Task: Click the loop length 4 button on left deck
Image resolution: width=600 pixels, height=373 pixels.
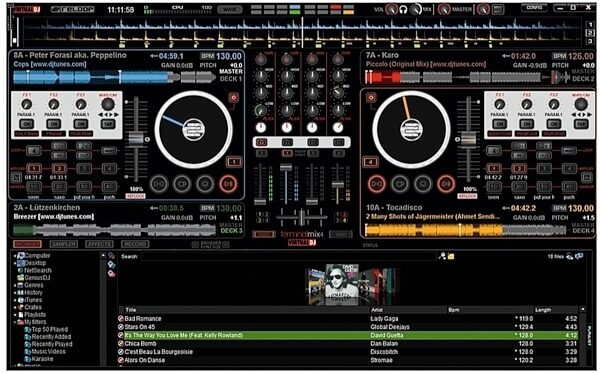Action: click(x=34, y=150)
